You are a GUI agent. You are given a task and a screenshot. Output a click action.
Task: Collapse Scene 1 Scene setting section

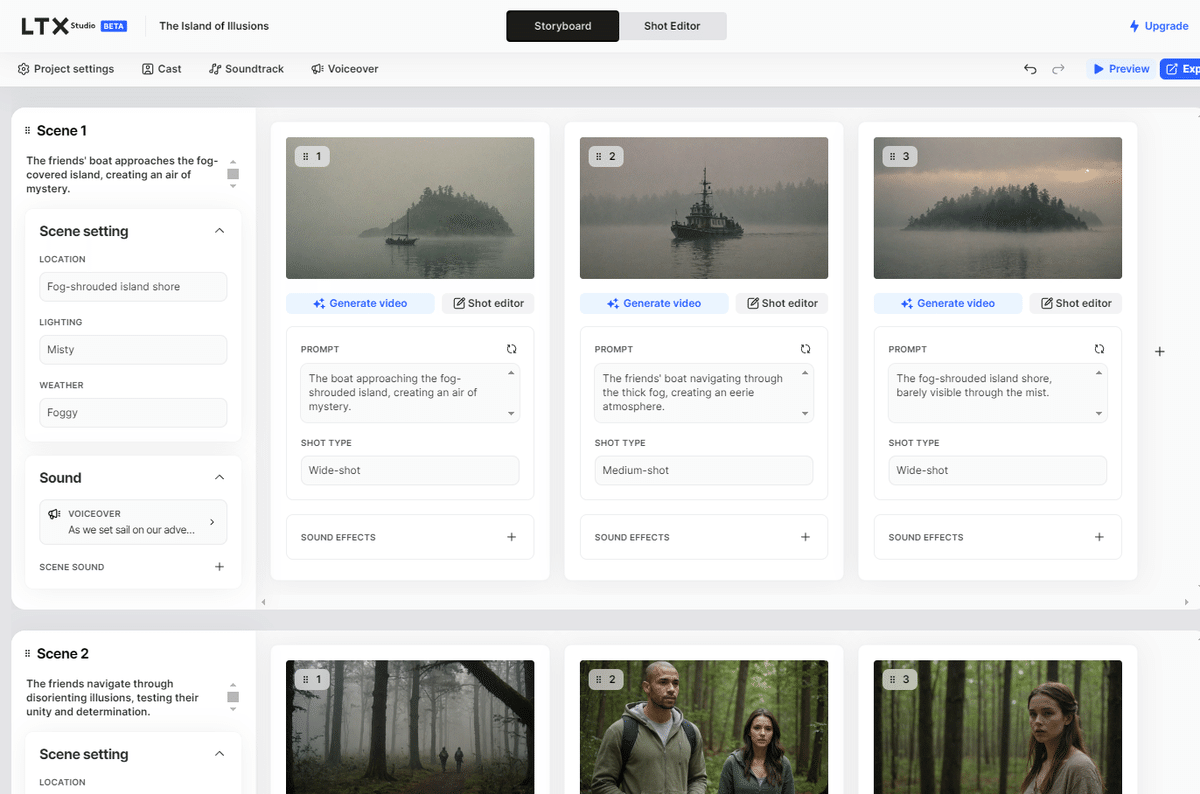pyautogui.click(x=220, y=231)
